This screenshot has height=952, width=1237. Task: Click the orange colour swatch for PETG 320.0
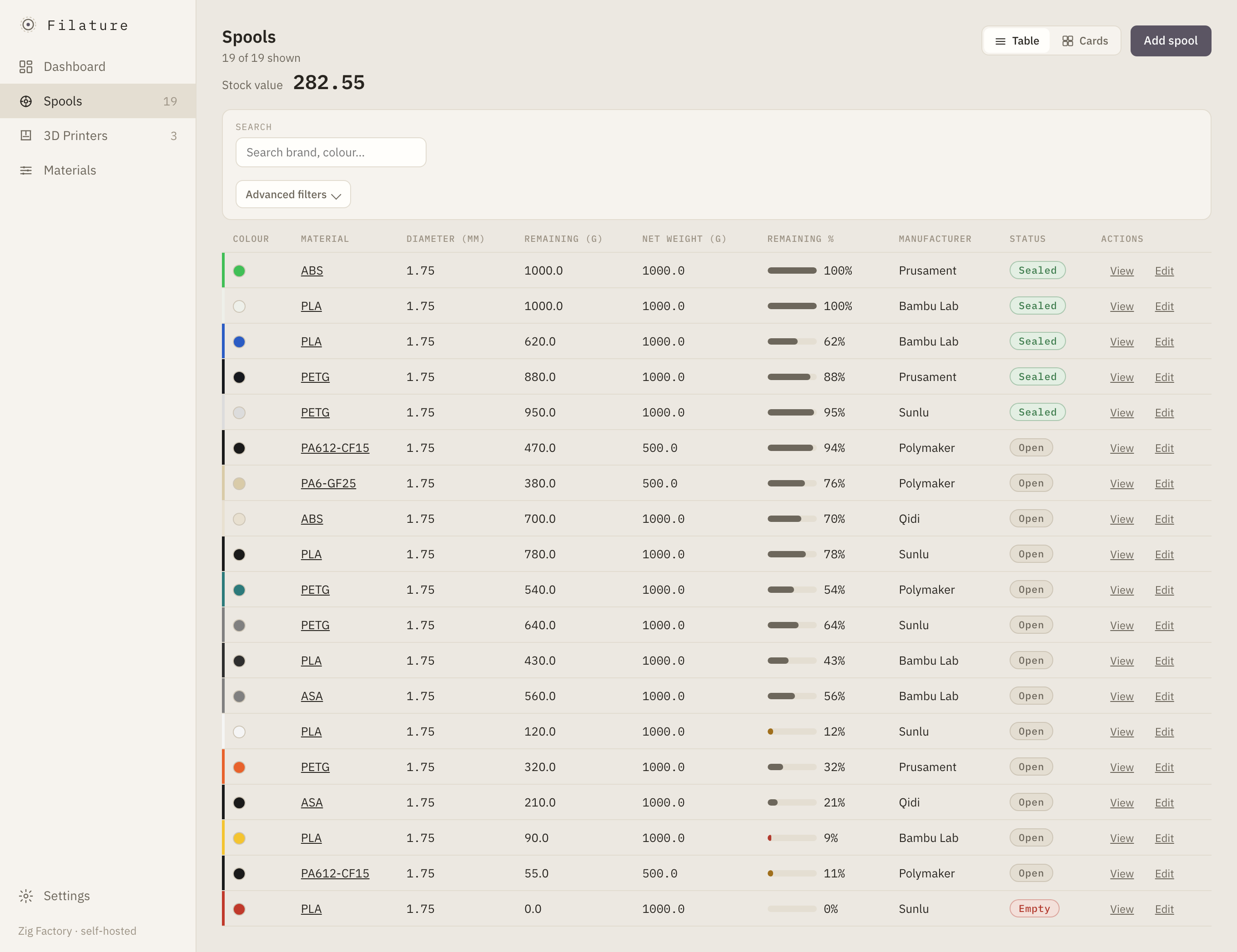click(239, 767)
